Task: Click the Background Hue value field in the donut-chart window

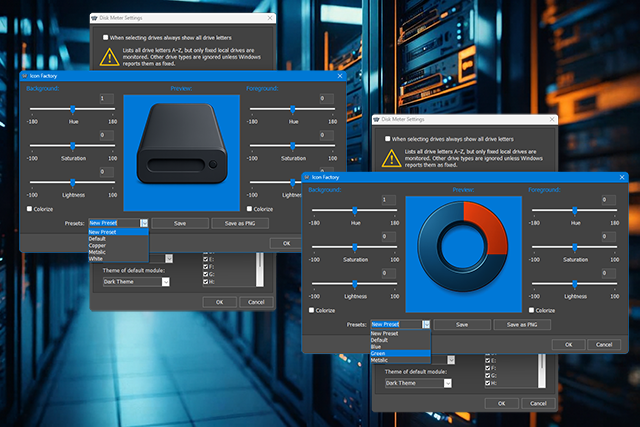Action: point(389,200)
